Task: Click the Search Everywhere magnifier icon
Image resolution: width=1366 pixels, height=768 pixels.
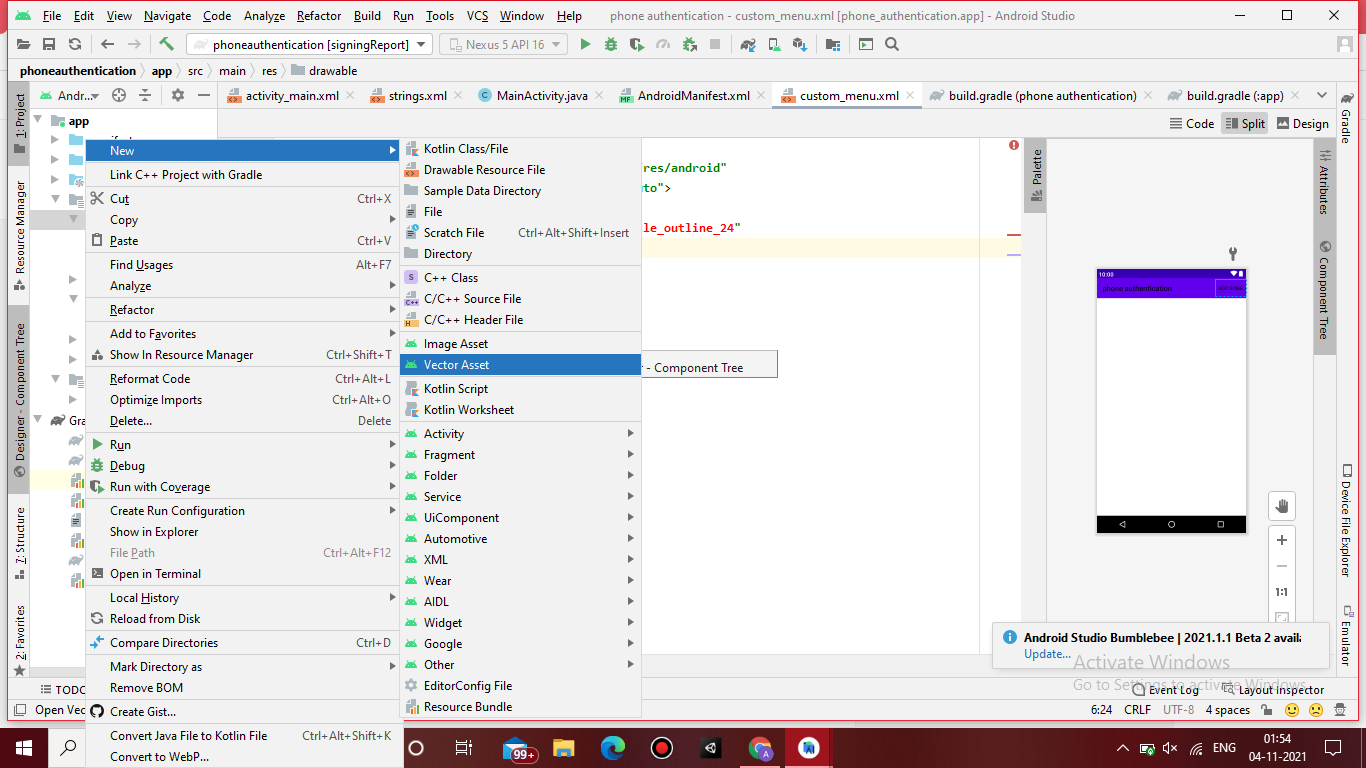Action: [892, 44]
